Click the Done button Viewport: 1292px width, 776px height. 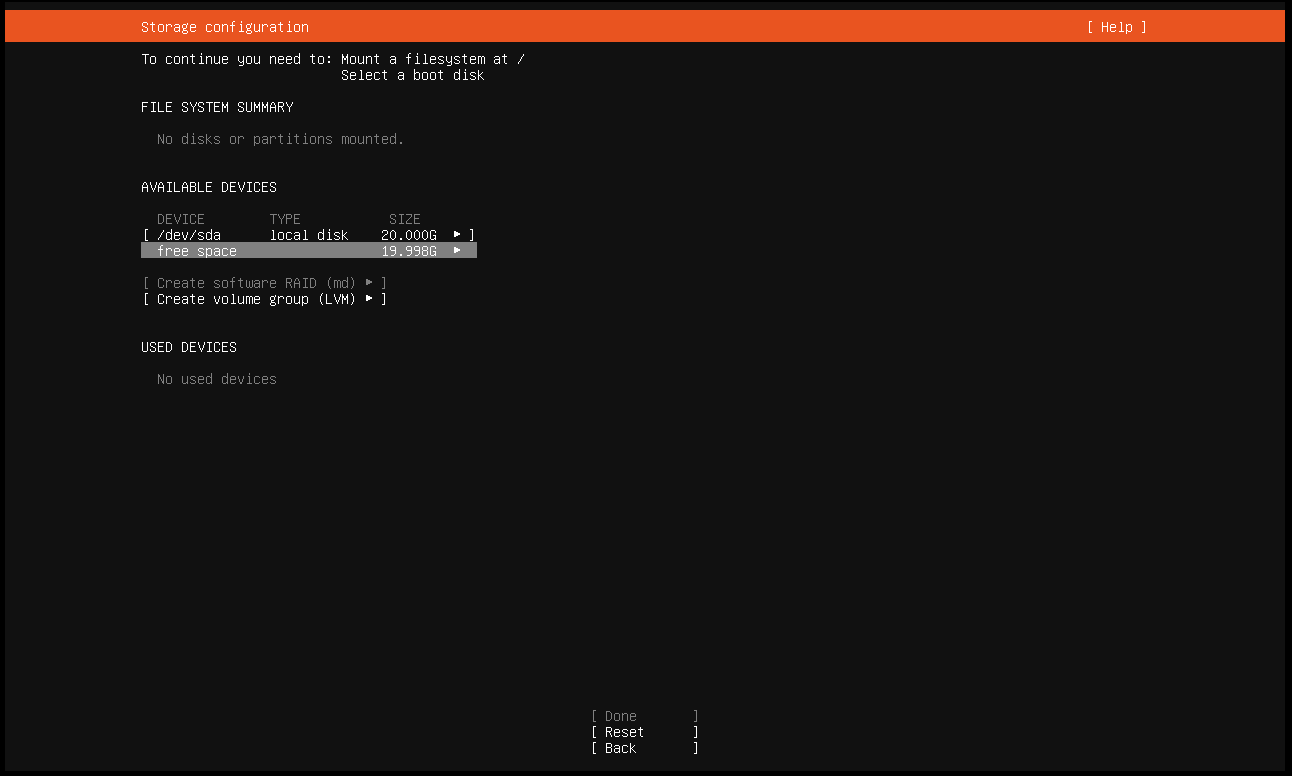[x=645, y=716]
